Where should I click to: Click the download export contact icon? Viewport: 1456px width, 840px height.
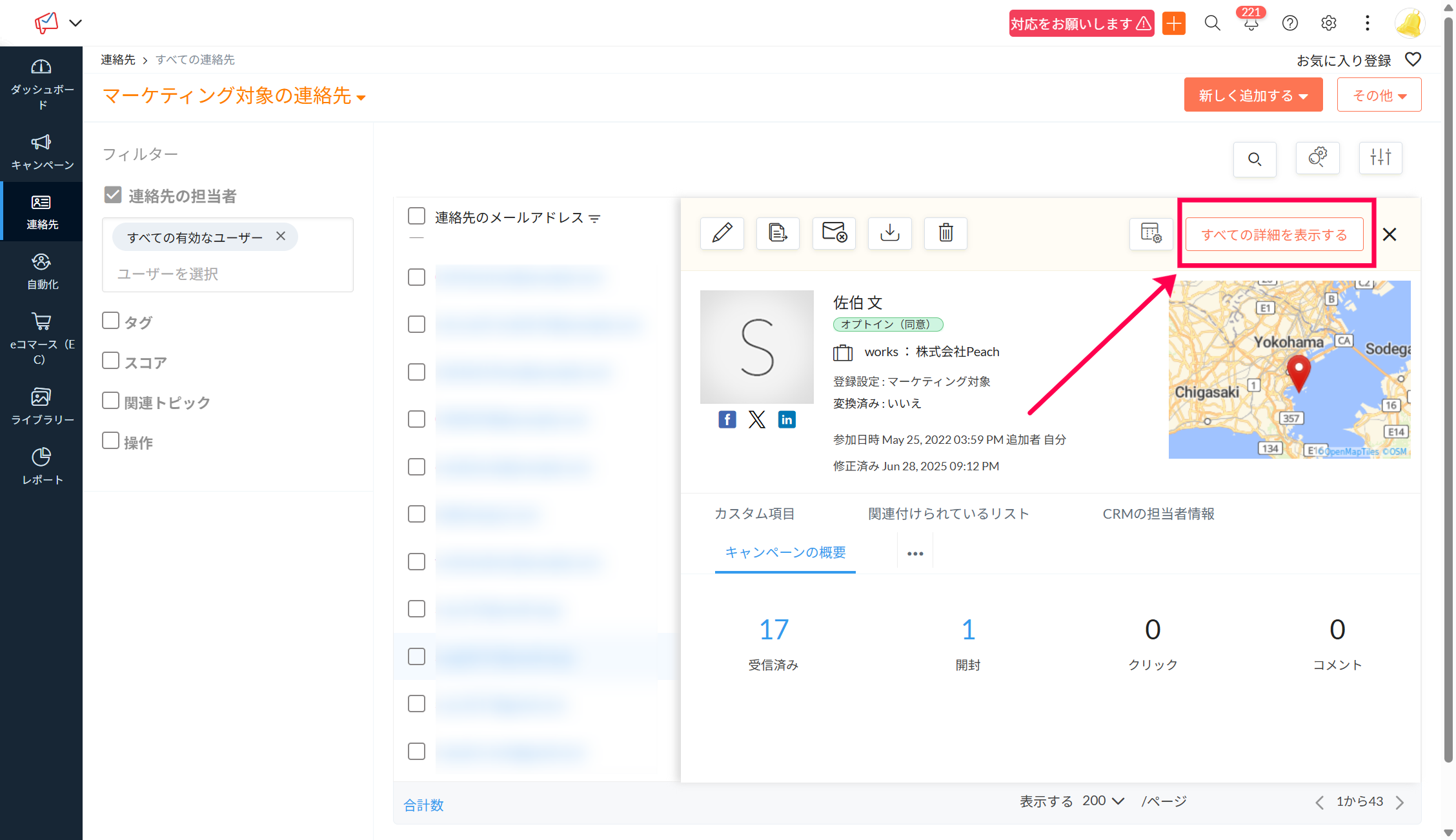click(x=889, y=233)
